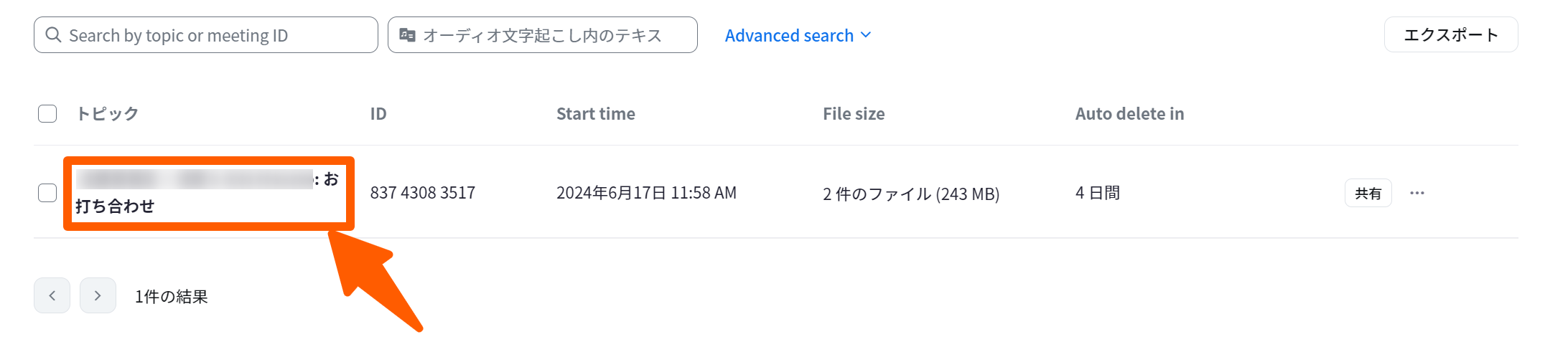Click the トピック column header
Screen dimensions: 1568x347
[108, 114]
